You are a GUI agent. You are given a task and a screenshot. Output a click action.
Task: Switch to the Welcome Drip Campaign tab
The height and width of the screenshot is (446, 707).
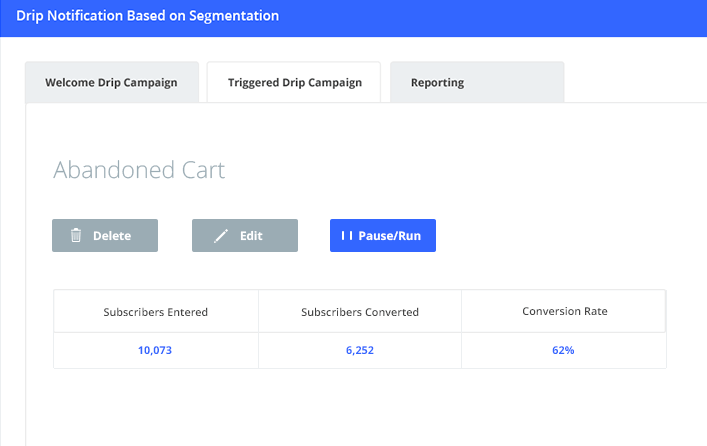coord(111,83)
